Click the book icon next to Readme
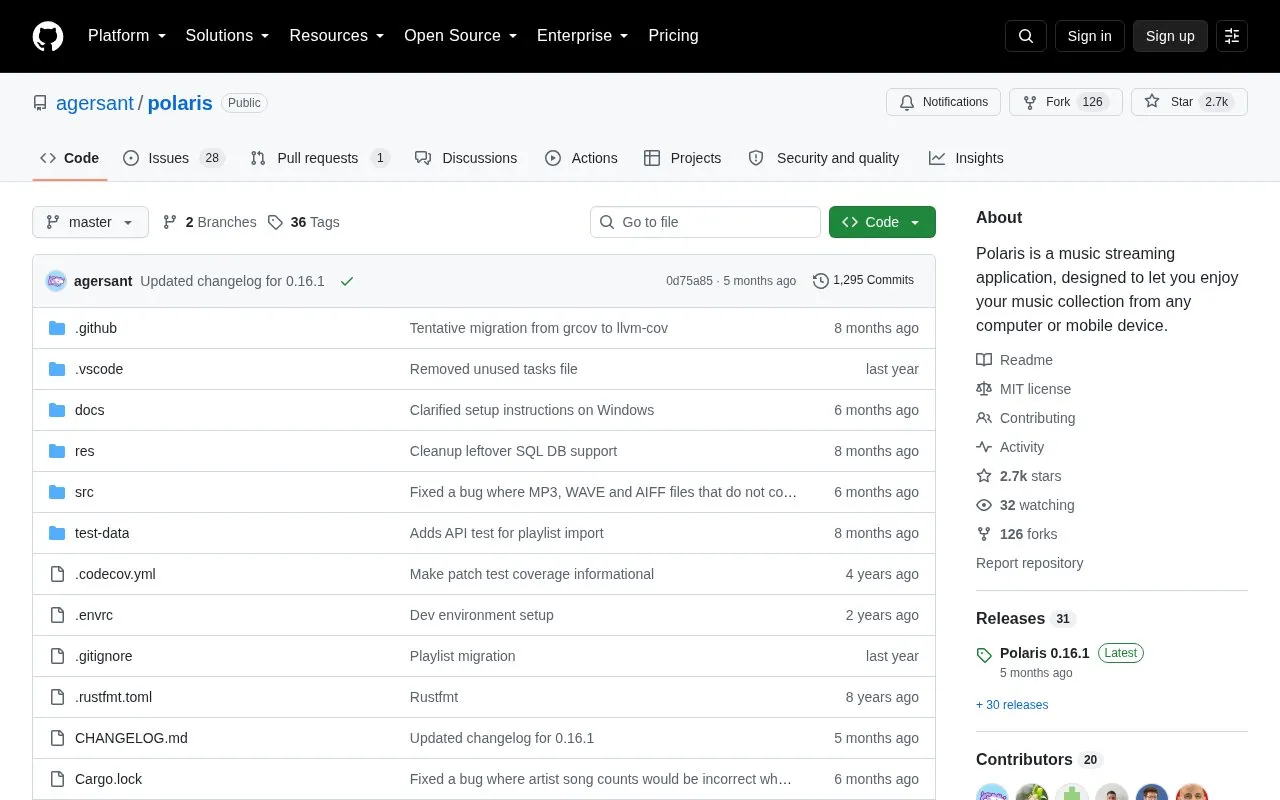Viewport: 1280px width, 800px height. pos(984,360)
